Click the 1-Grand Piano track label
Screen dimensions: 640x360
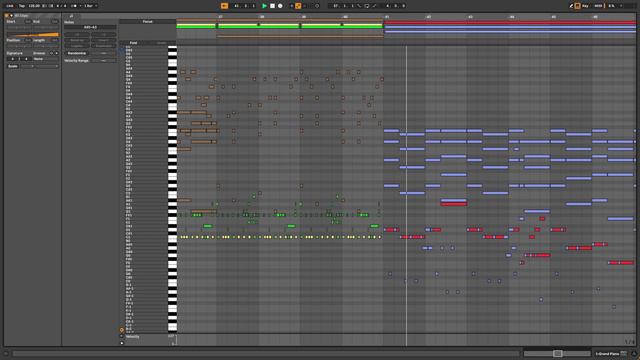coord(607,353)
